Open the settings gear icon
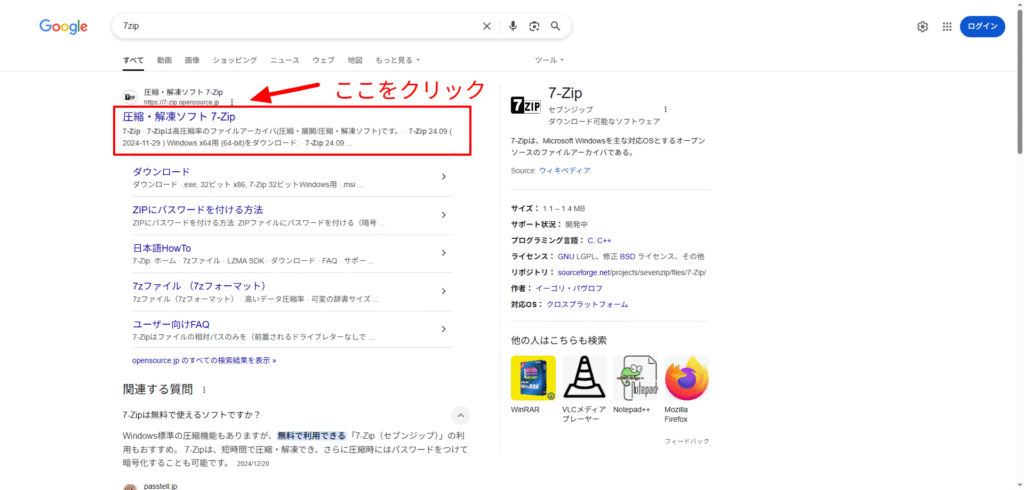 tap(922, 26)
